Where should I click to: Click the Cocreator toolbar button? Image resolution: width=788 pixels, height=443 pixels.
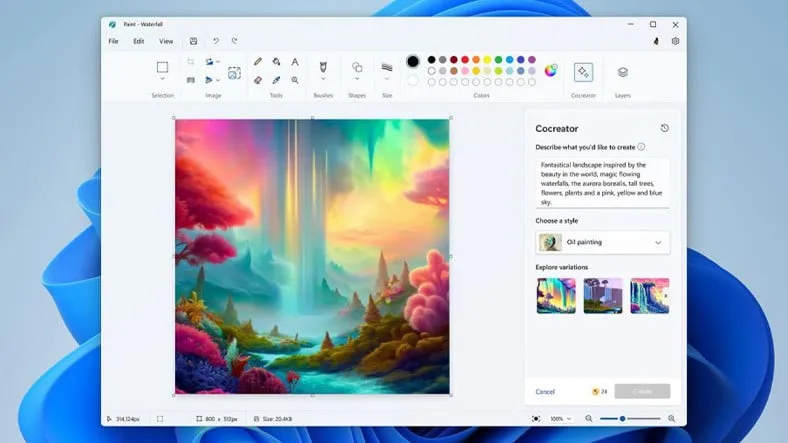point(583,72)
